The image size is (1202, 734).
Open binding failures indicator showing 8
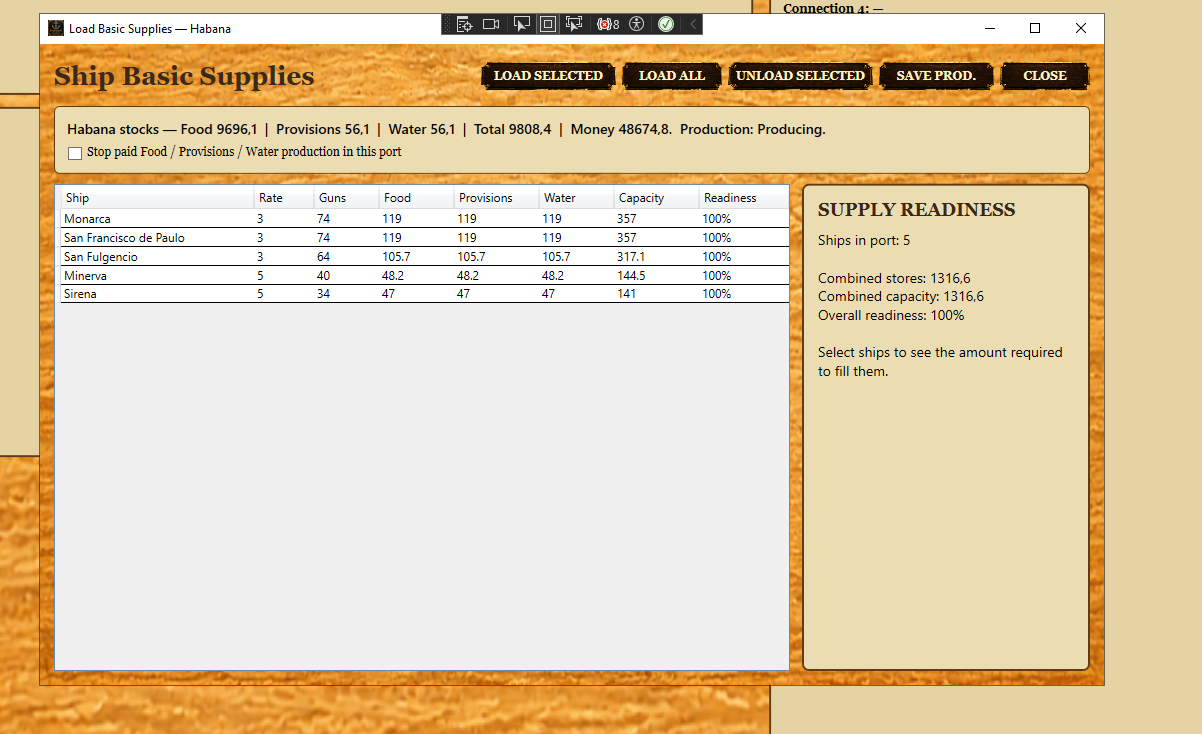click(608, 24)
